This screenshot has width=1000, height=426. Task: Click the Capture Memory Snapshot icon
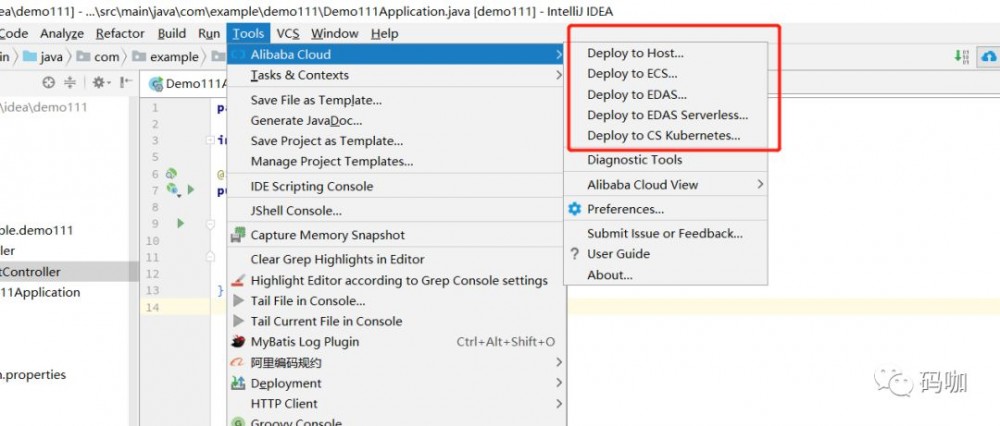point(239,235)
